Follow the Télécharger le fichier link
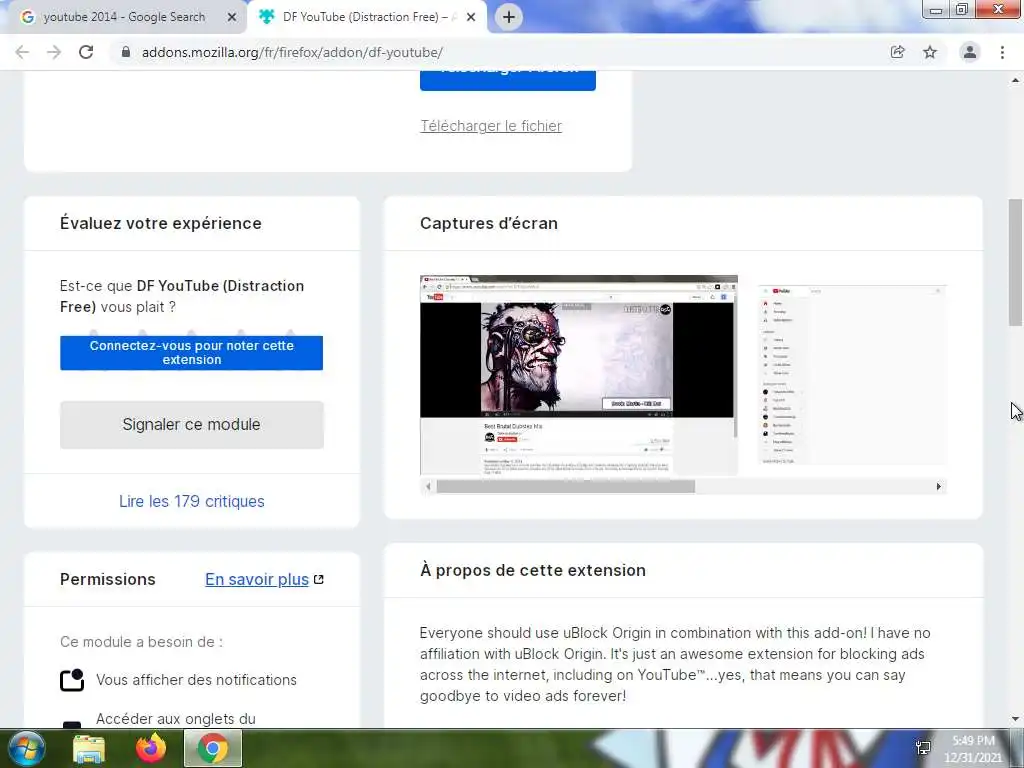This screenshot has width=1024, height=768. tap(491, 126)
